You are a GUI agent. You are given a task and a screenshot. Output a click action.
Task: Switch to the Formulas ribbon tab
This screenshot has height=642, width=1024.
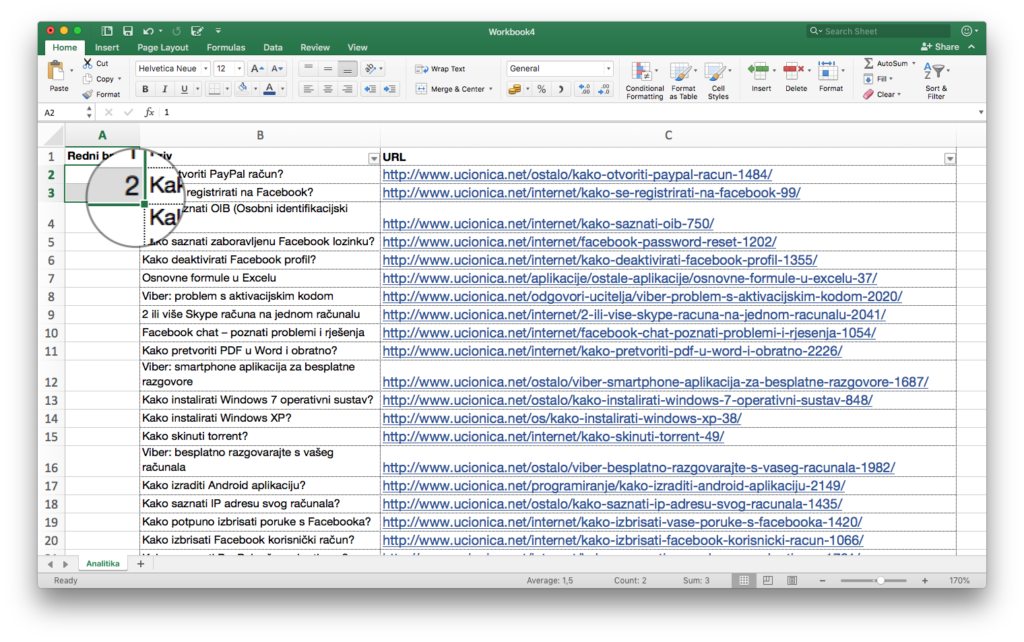click(225, 47)
